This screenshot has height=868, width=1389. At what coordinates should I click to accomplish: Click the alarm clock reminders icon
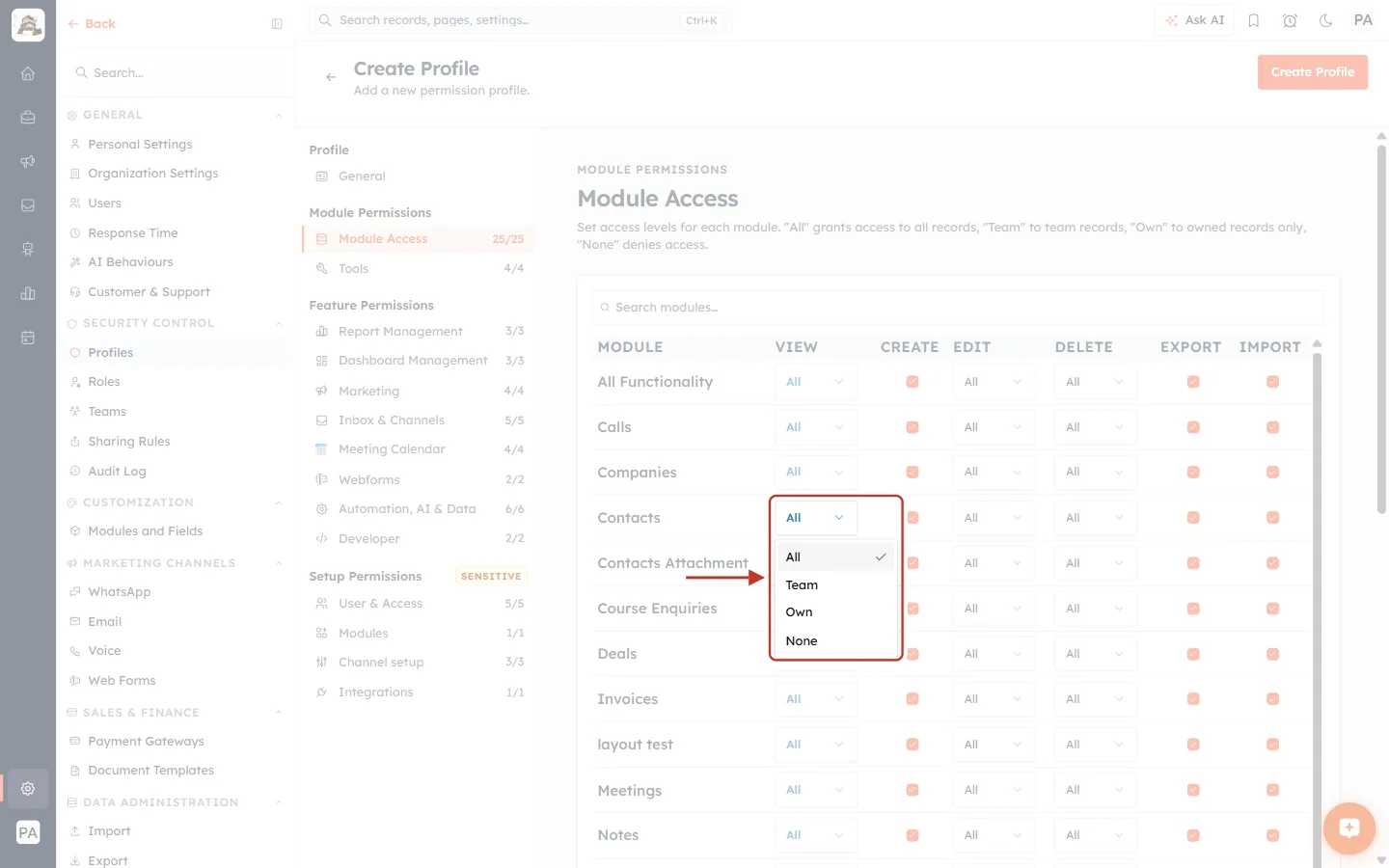pos(1290,20)
